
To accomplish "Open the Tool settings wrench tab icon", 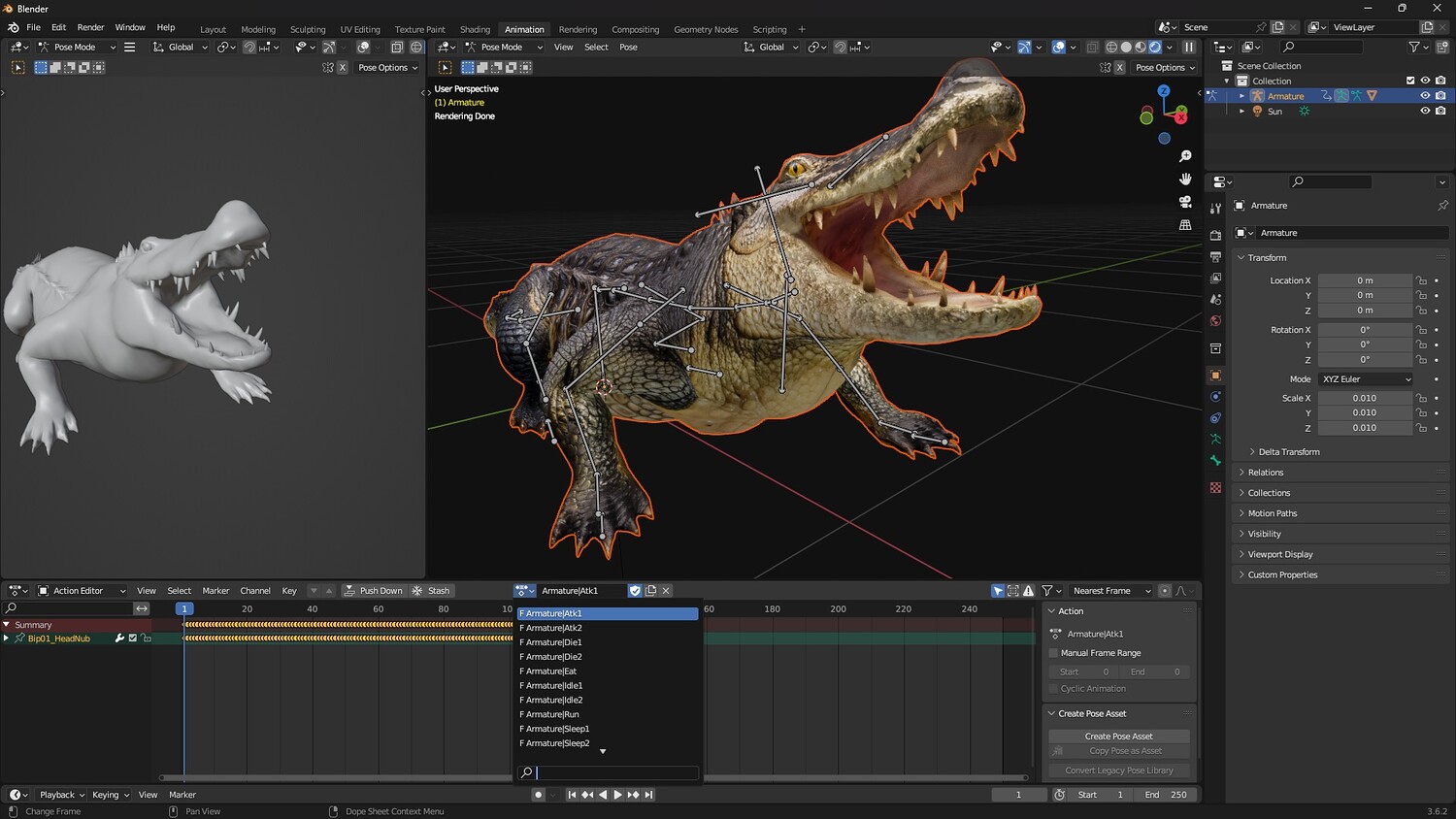I will point(1215,209).
